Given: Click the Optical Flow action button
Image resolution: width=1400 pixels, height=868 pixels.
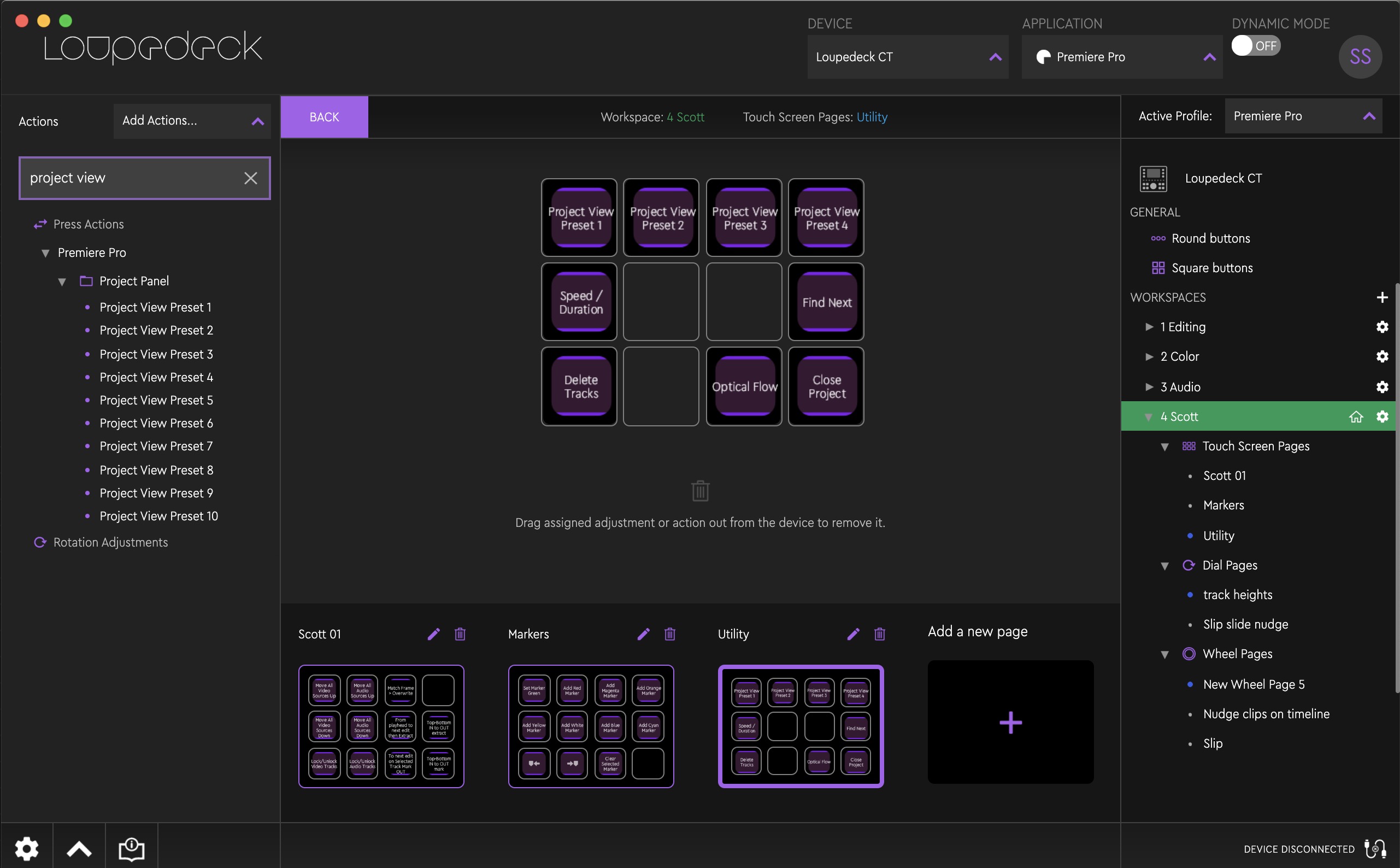Looking at the screenshot, I should (744, 386).
